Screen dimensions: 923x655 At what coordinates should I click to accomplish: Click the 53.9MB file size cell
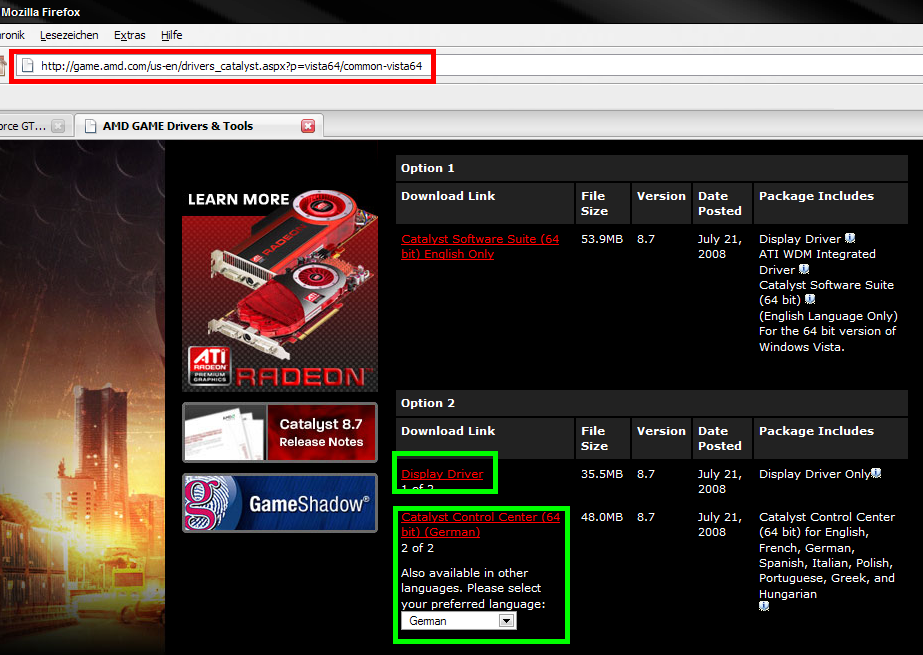pyautogui.click(x=602, y=239)
